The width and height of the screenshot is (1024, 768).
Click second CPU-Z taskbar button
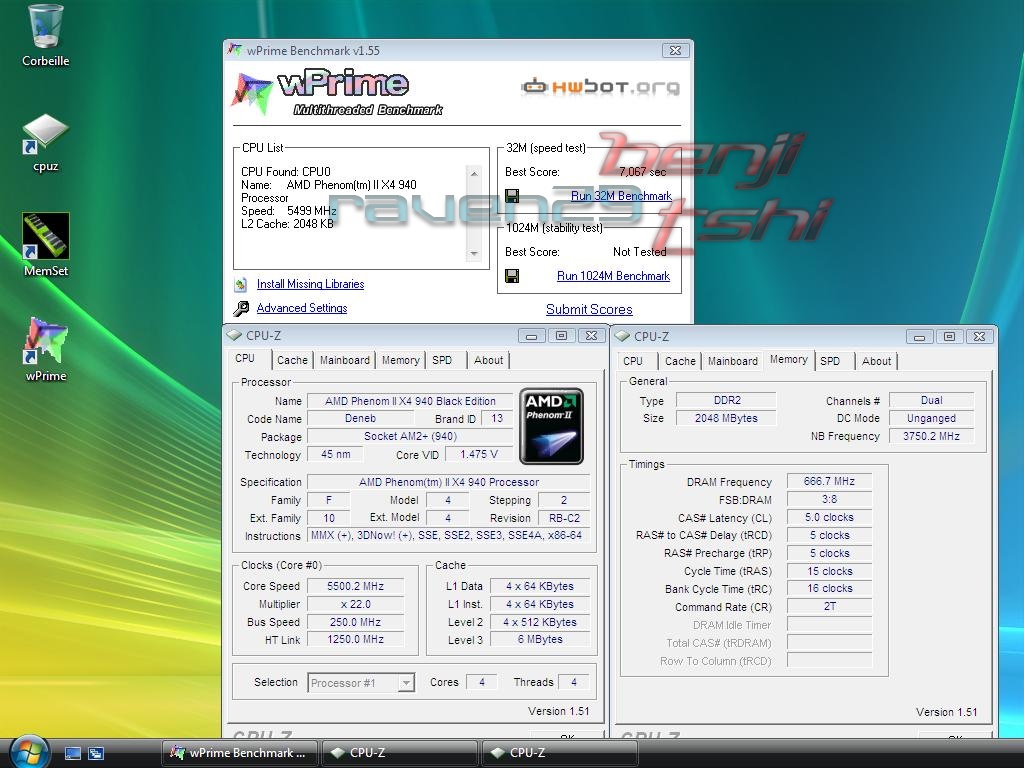(559, 753)
